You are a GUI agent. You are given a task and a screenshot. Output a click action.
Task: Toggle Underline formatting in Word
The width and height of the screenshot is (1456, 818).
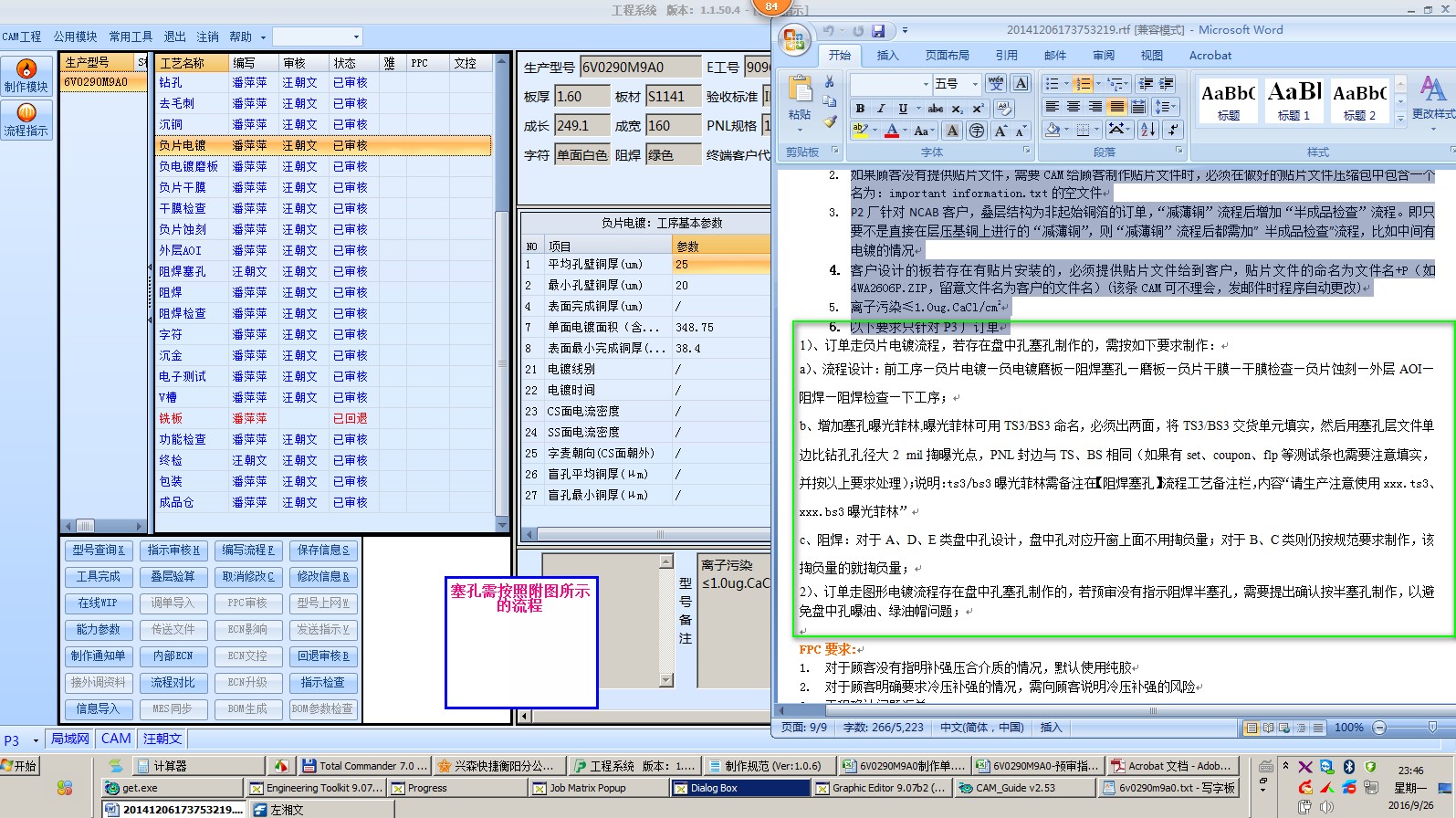903,108
